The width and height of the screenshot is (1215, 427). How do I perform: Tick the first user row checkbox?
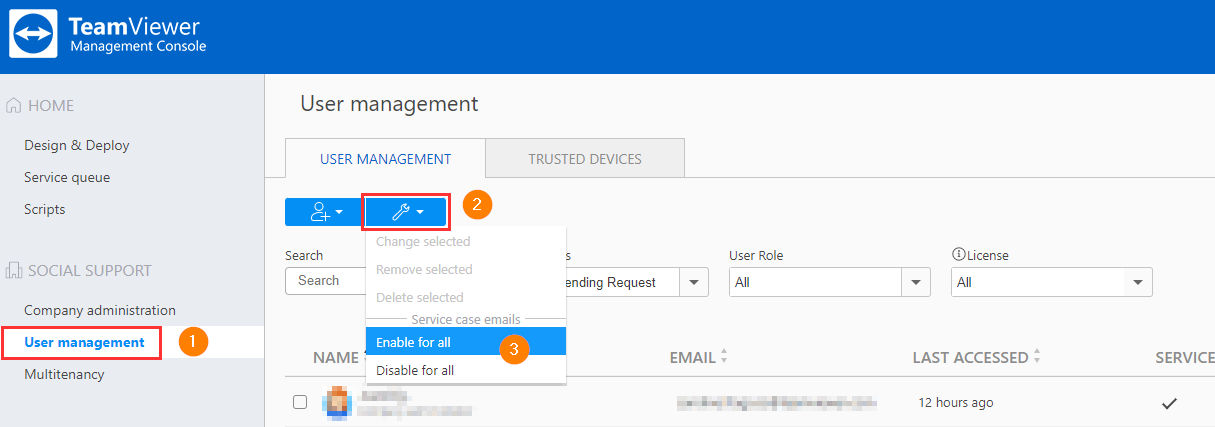click(x=300, y=402)
